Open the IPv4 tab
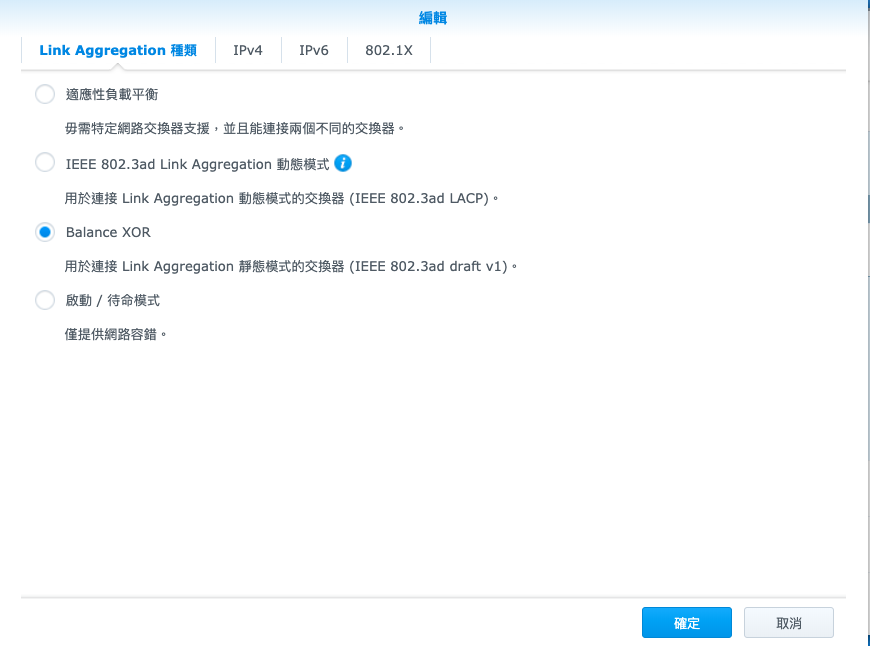 [248, 51]
